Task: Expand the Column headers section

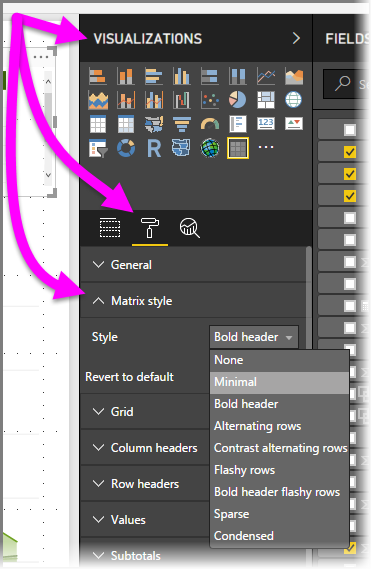Action: coord(145,448)
